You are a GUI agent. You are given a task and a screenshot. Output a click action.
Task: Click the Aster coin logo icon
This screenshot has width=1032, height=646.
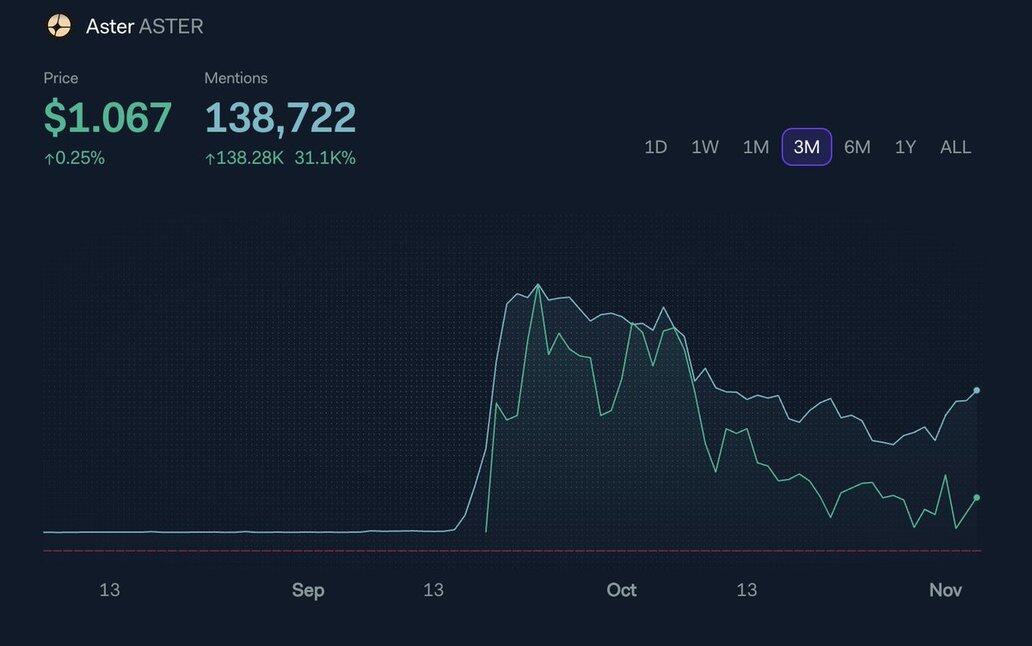(x=59, y=26)
